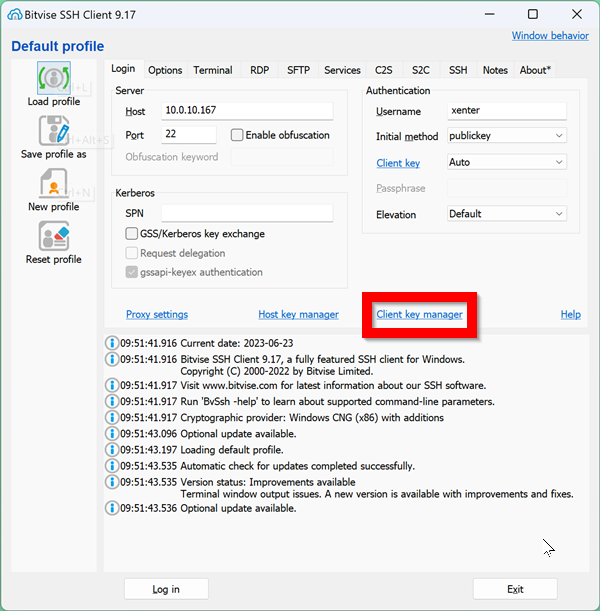The width and height of the screenshot is (600, 611).
Task: Click the Bitvise cloud icon in title bar
Action: [x=16, y=14]
